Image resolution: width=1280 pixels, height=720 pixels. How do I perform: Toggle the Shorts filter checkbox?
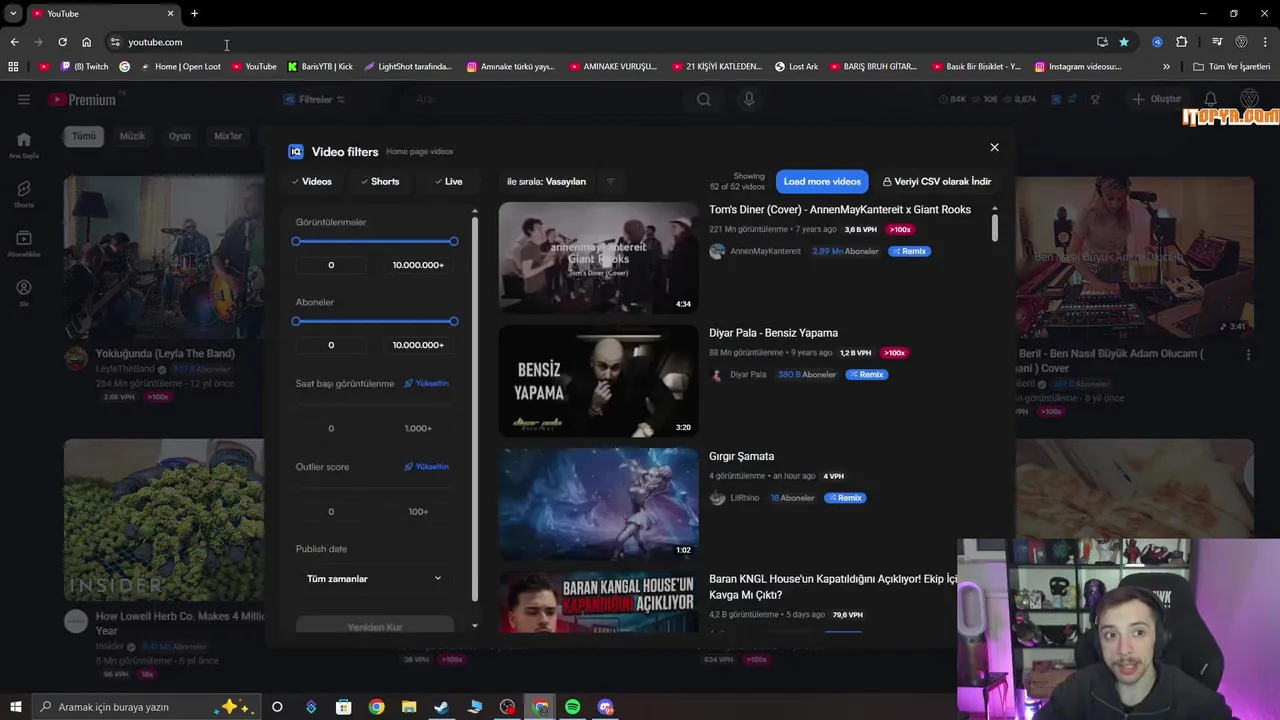(380, 181)
